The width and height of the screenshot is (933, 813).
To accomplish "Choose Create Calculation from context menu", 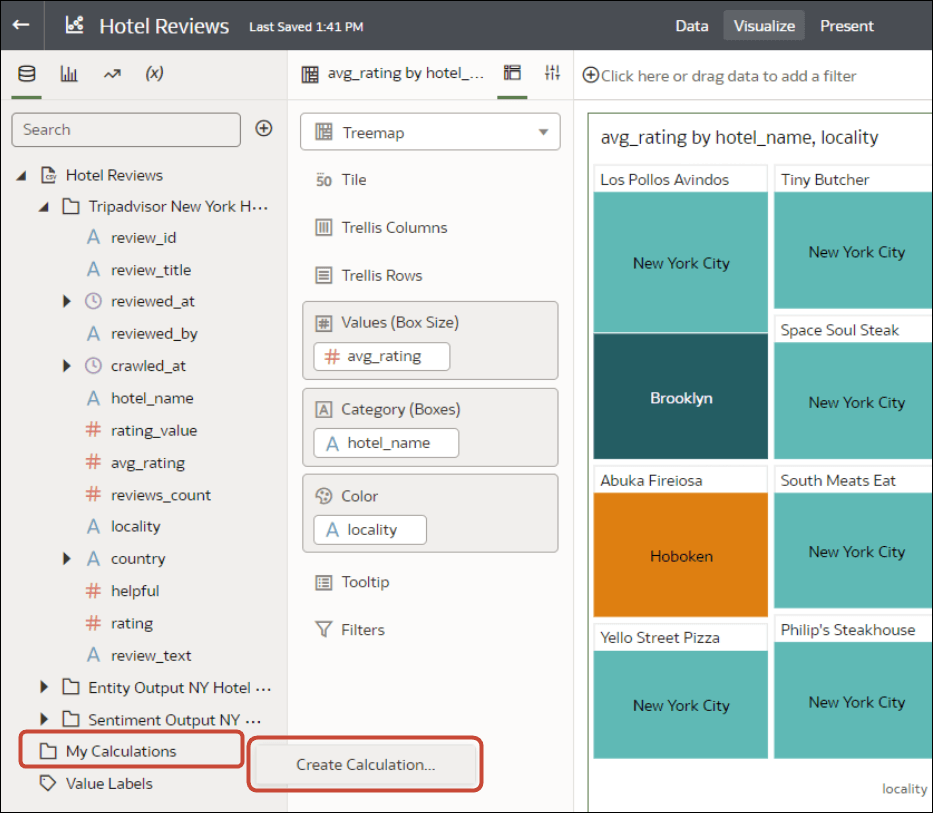I will click(366, 765).
